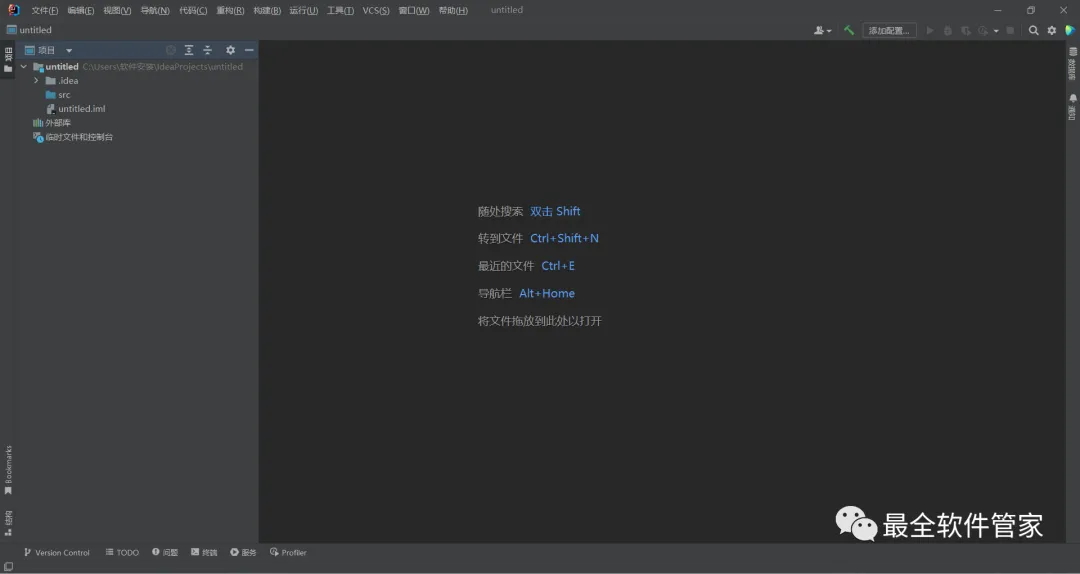Viewport: 1080px width, 574px height.
Task: Toggle the 项目 side tool window tab
Action: [8, 60]
